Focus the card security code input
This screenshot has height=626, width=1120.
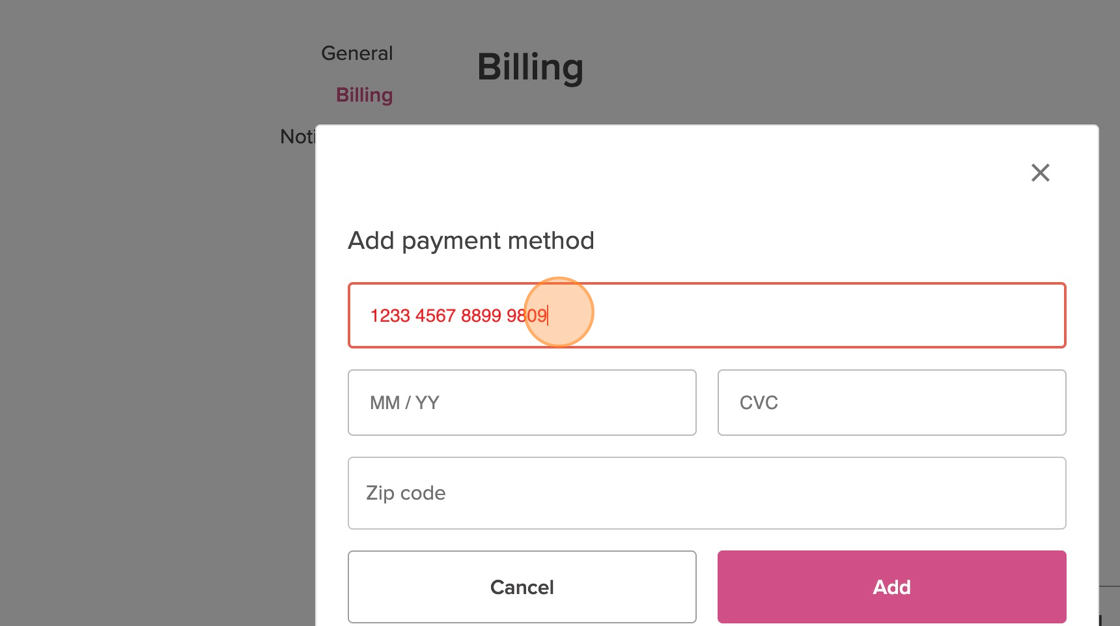[x=891, y=403]
